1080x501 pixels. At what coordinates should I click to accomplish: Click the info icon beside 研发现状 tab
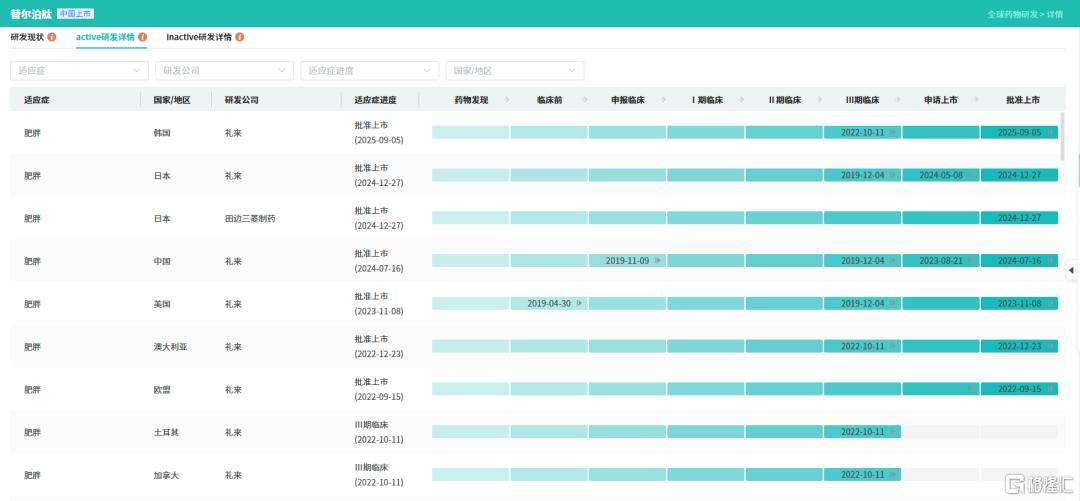point(52,37)
